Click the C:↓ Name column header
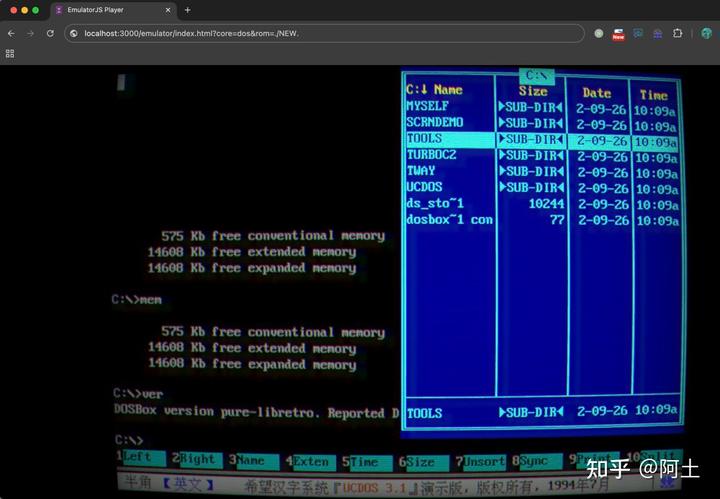Image resolution: width=720 pixels, height=499 pixels. point(436,90)
